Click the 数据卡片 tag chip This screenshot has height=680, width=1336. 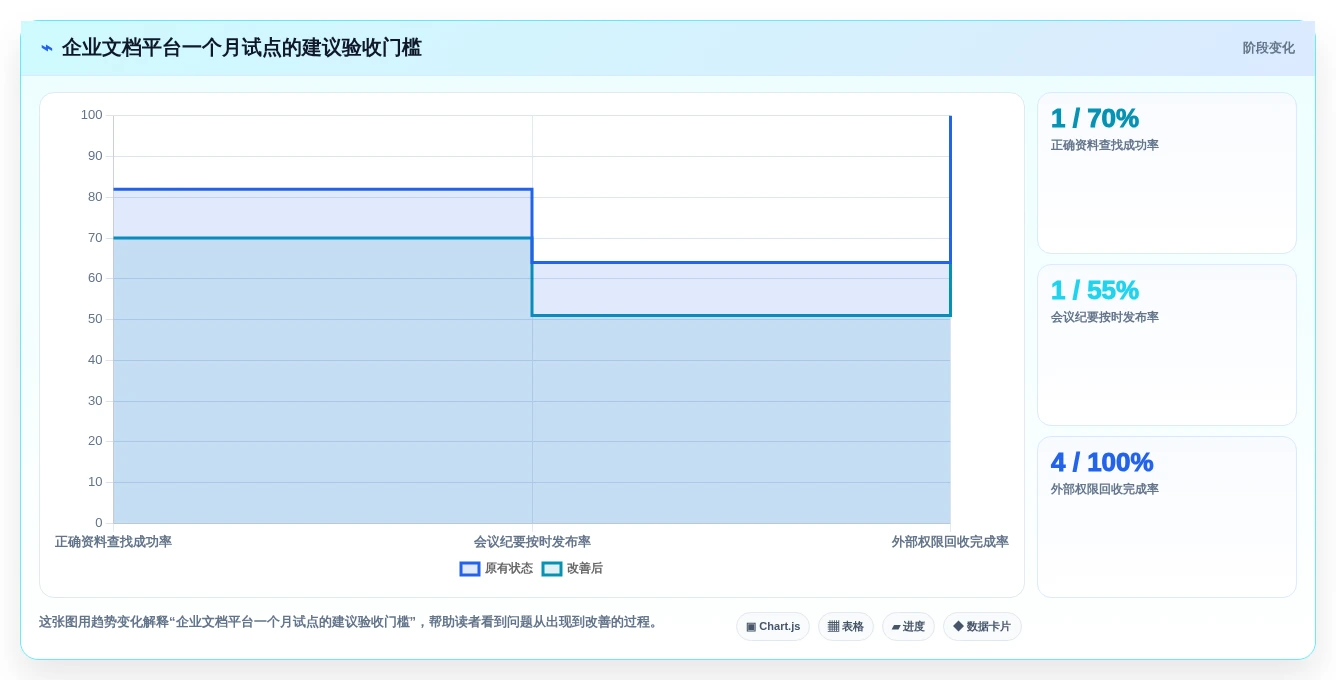(x=982, y=627)
